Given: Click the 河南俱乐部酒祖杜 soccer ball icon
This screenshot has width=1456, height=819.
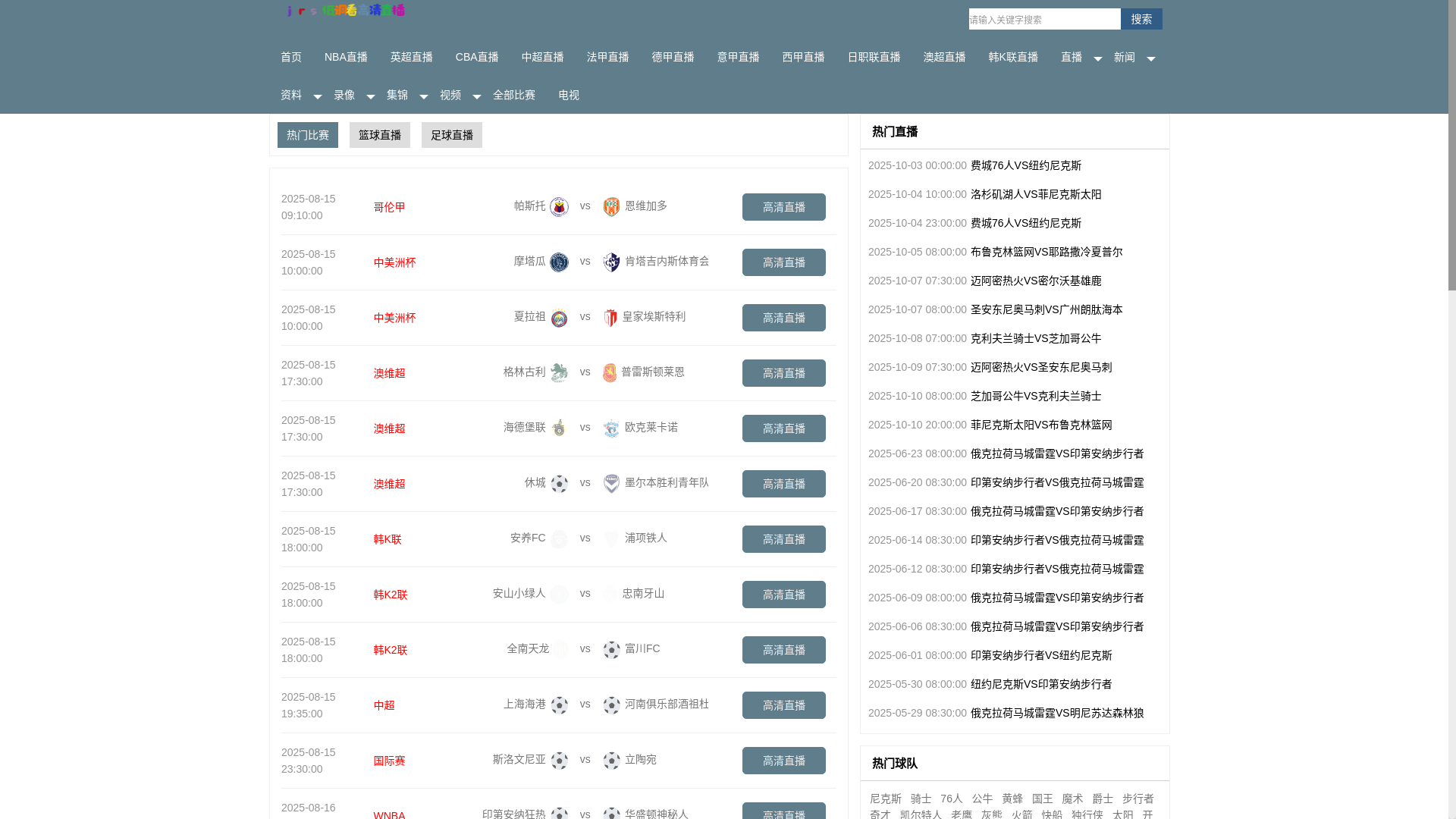Looking at the screenshot, I should click(611, 704).
